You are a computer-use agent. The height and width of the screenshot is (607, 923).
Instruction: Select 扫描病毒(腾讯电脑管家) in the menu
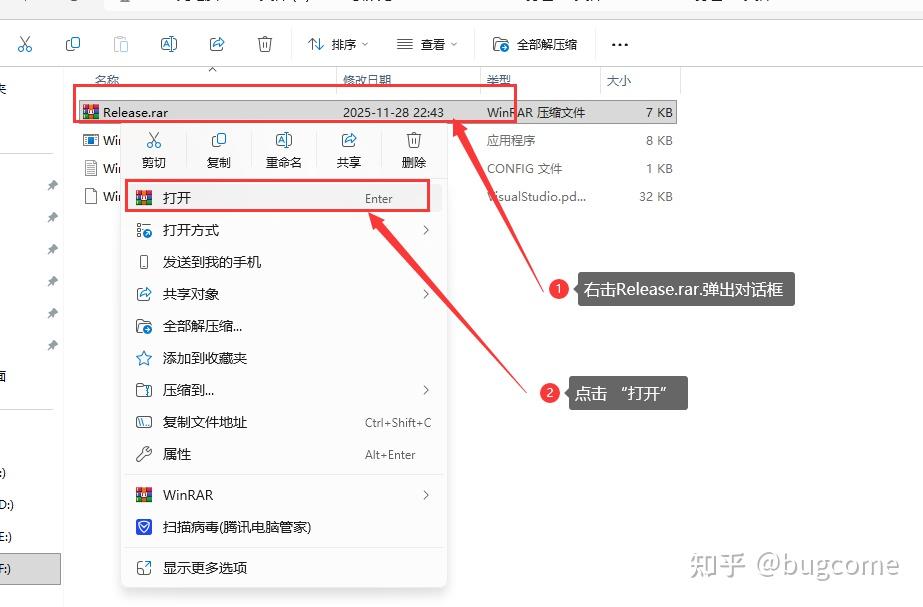click(236, 528)
